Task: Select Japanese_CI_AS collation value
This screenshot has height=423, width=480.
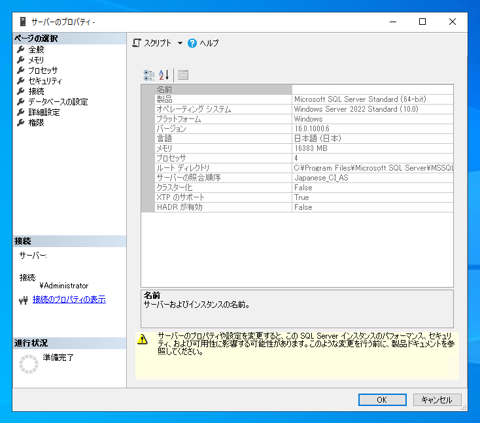Action: (321, 178)
